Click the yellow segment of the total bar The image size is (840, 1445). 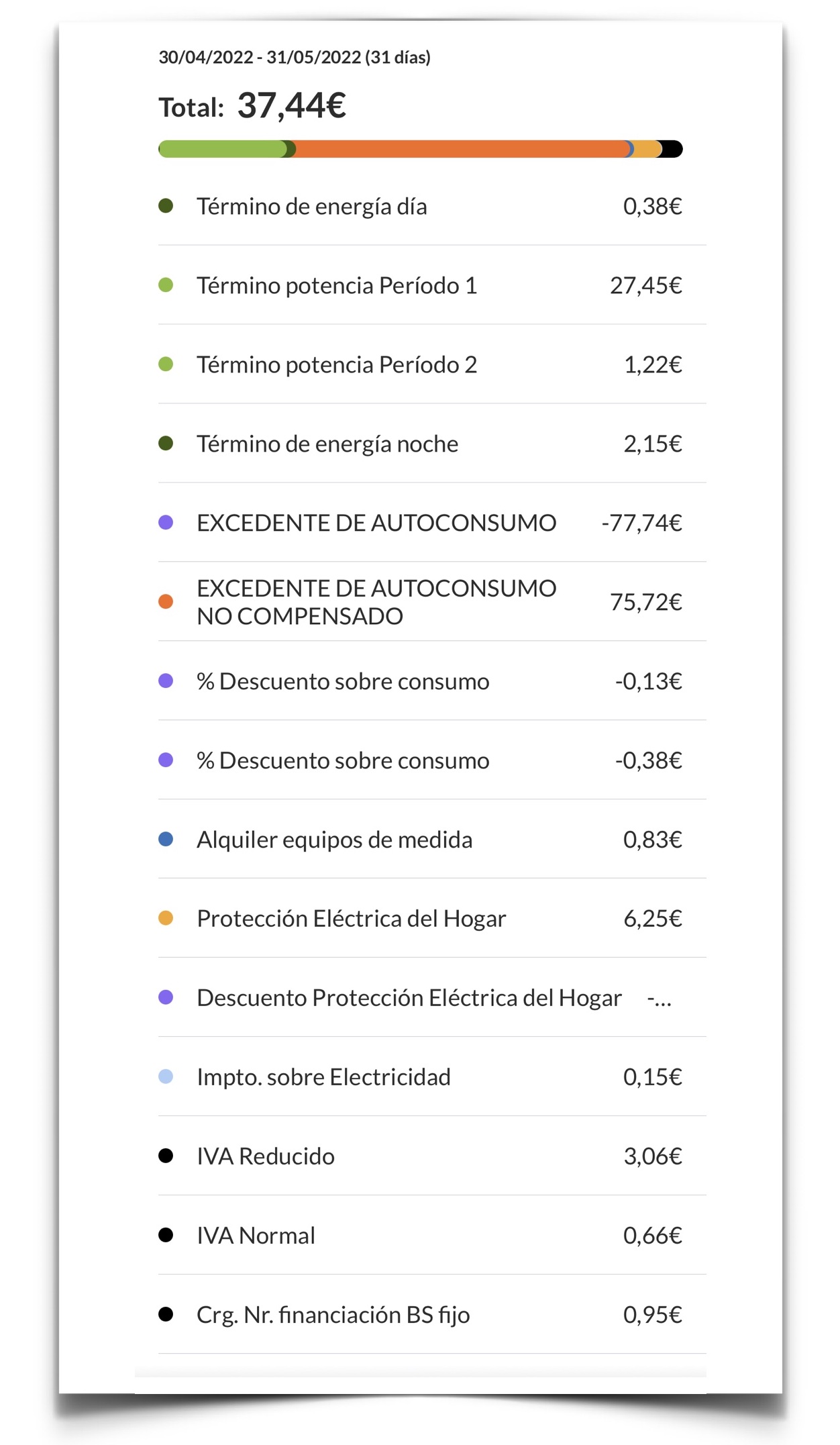(x=646, y=149)
